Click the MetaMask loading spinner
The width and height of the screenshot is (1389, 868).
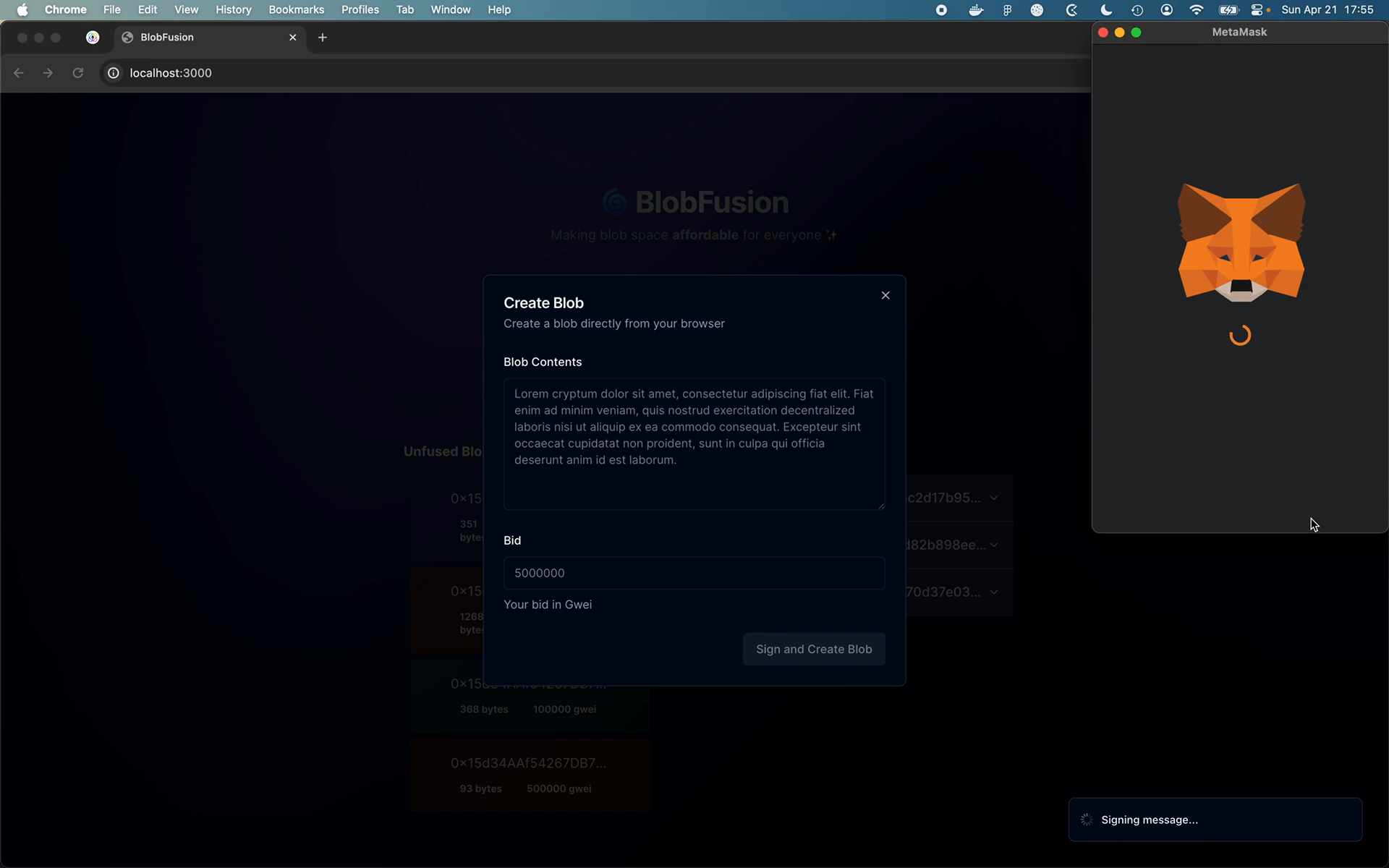tap(1240, 335)
